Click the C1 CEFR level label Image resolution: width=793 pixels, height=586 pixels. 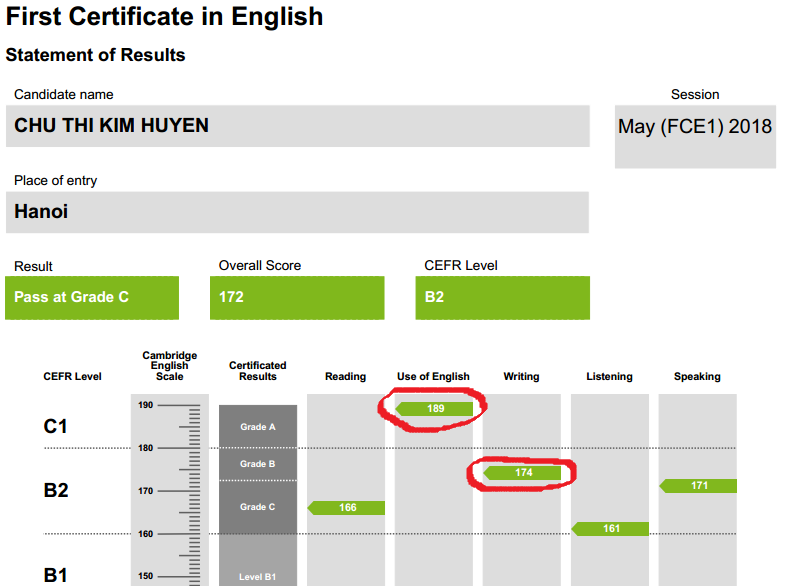tap(56, 427)
